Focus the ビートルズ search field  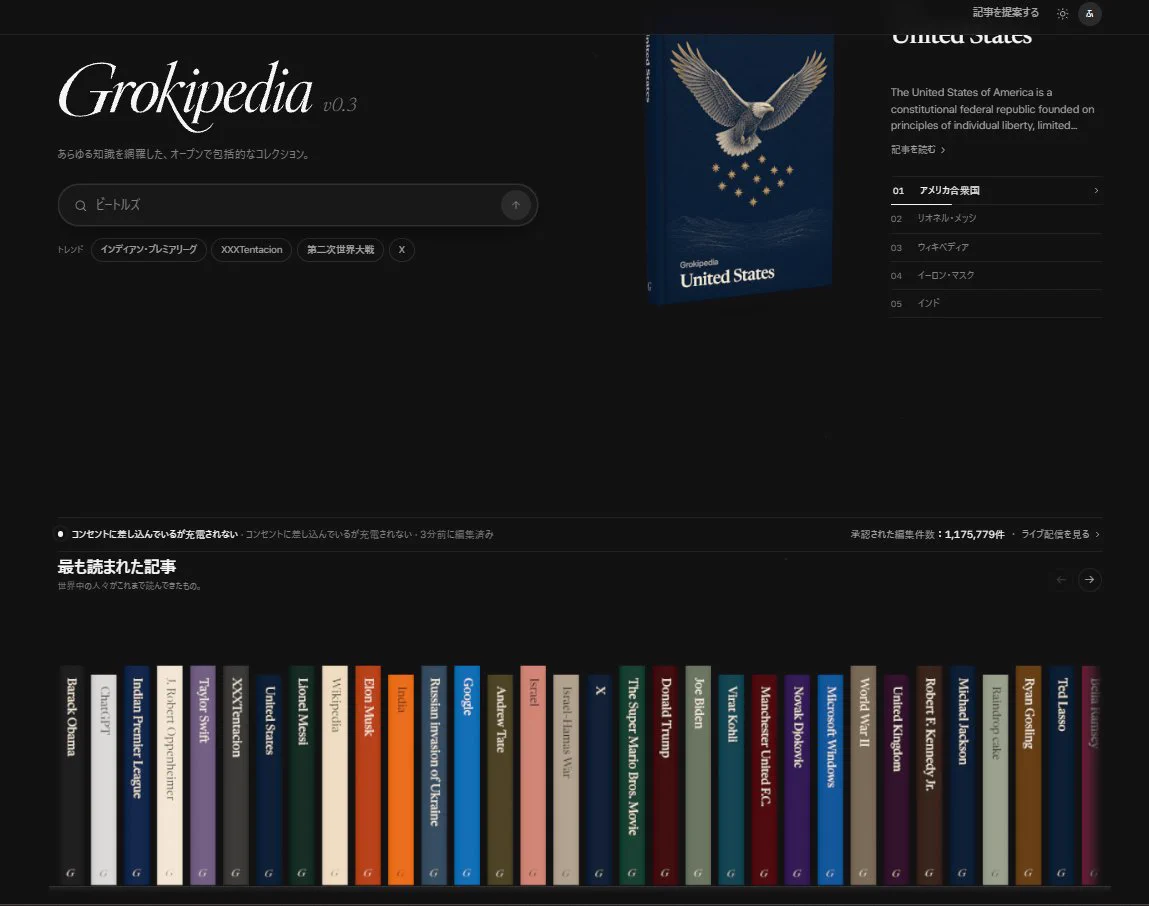(x=298, y=205)
